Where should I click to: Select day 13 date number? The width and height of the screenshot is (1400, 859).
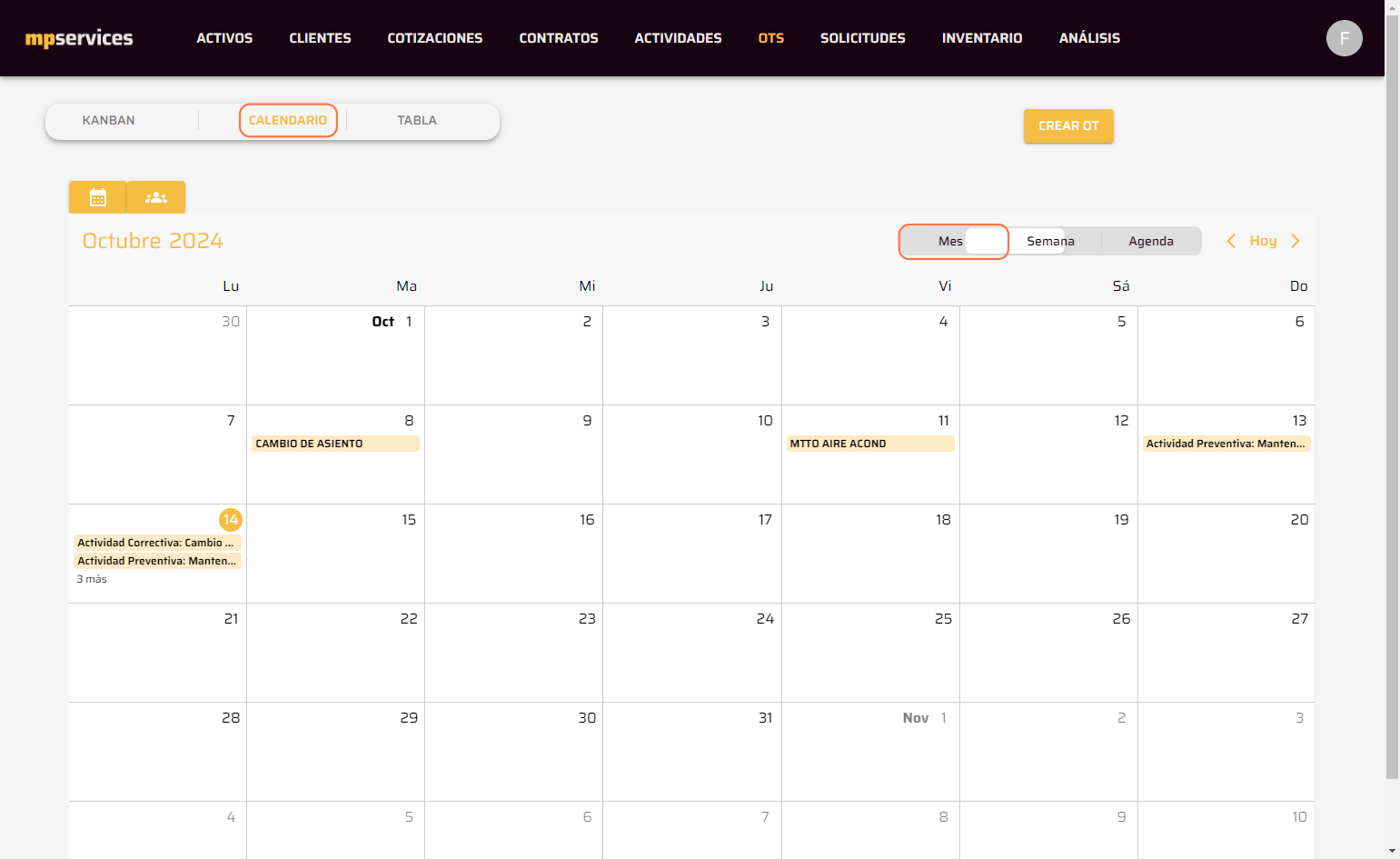coord(1299,421)
